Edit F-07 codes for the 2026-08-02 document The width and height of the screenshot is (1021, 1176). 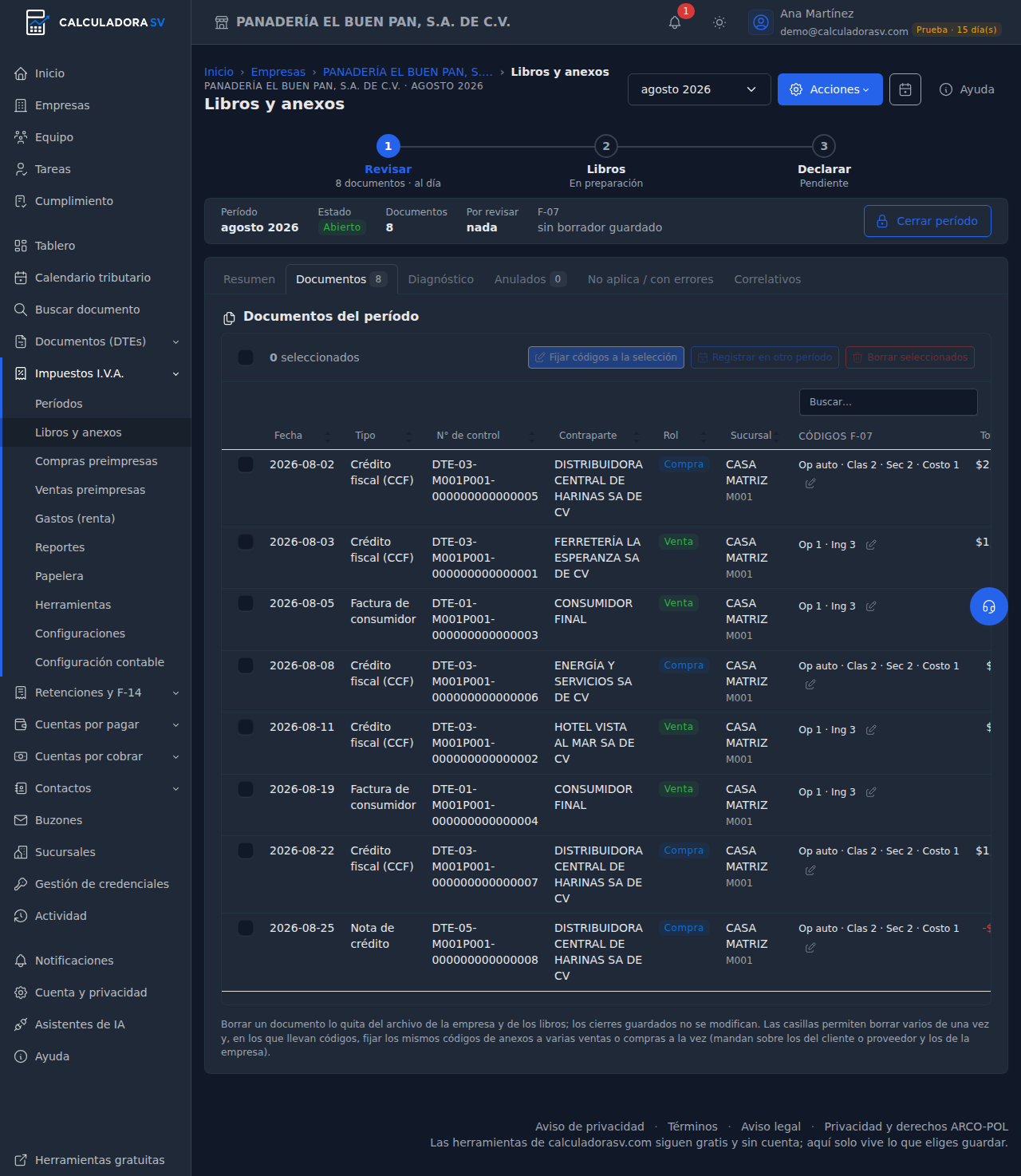coord(810,483)
